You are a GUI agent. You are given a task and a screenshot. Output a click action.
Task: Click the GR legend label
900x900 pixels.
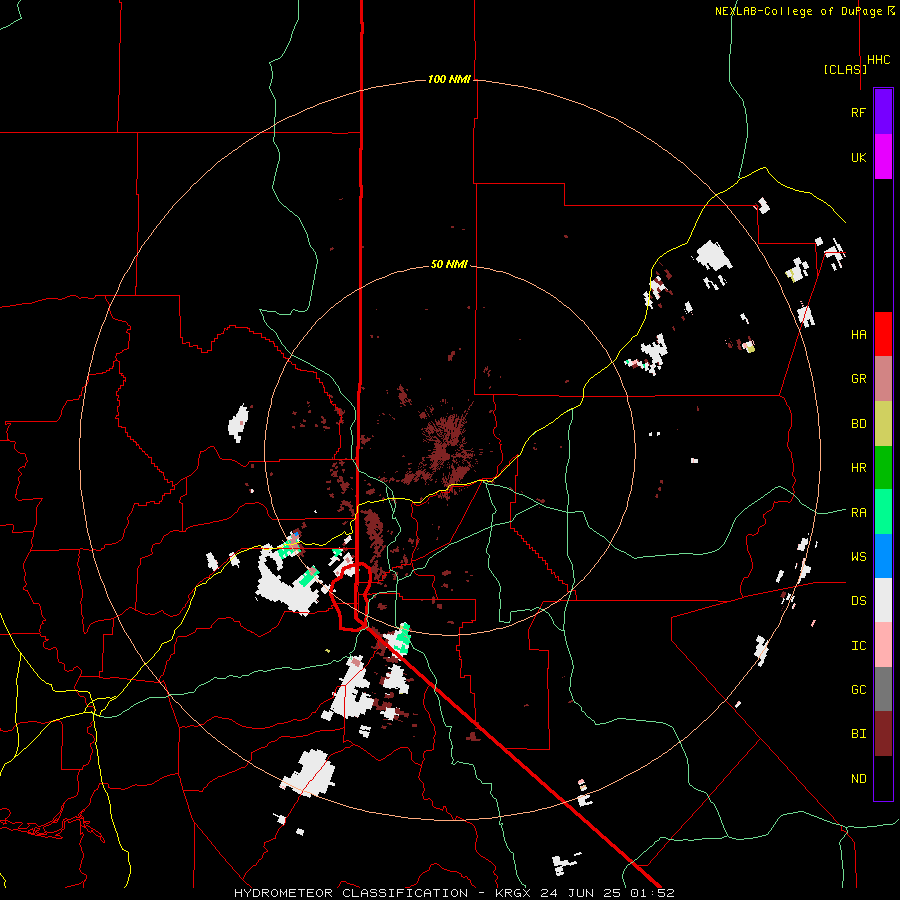tap(858, 379)
